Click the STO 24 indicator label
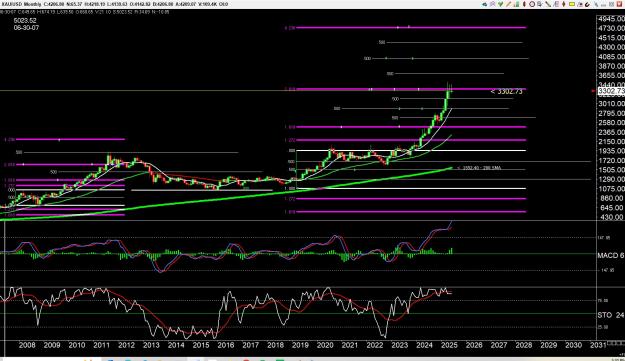The width and height of the screenshot is (625, 361). pyautogui.click(x=610, y=315)
